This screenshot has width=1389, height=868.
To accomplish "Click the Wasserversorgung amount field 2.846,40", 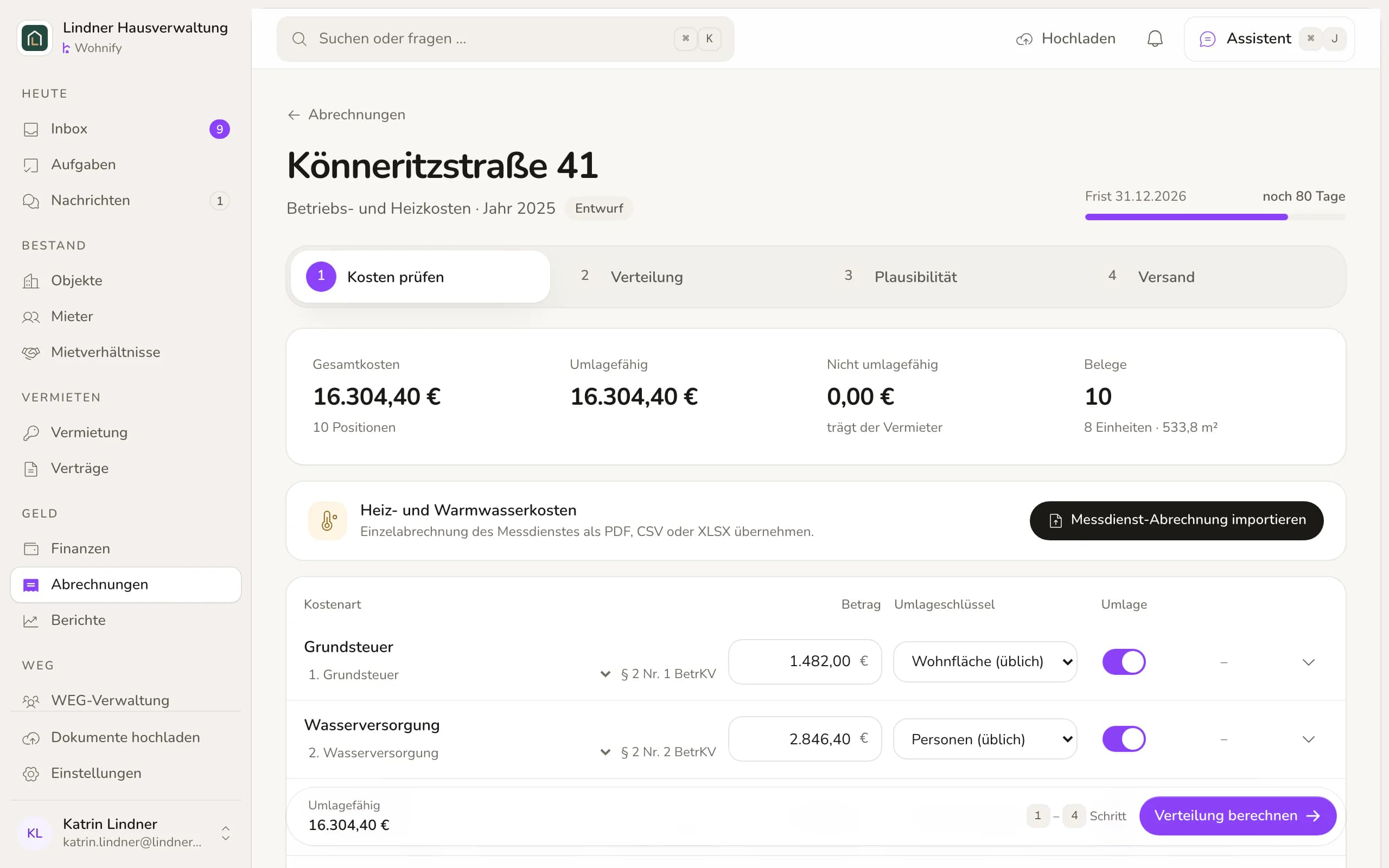I will click(805, 739).
